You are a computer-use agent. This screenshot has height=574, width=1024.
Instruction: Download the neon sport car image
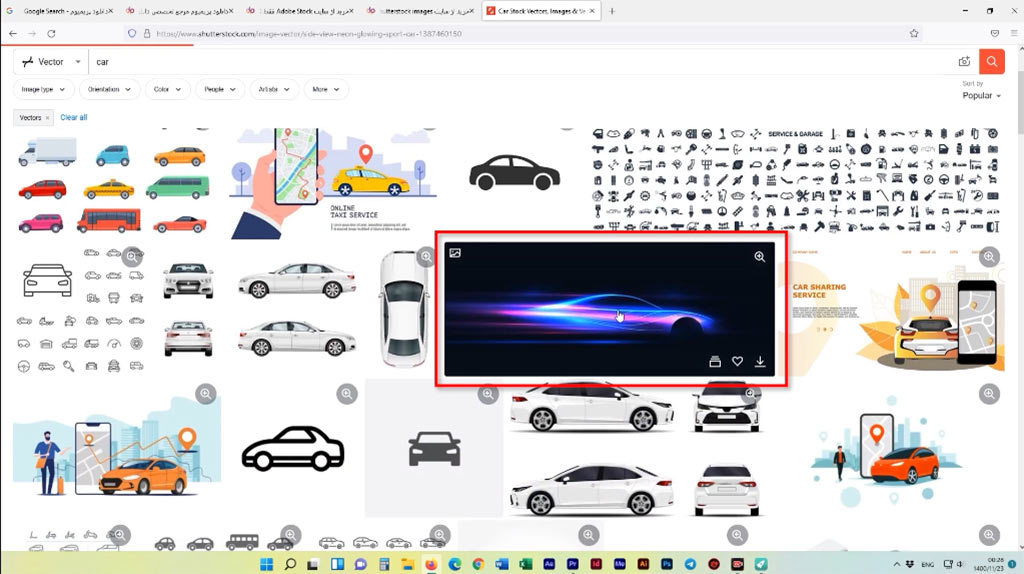click(760, 361)
